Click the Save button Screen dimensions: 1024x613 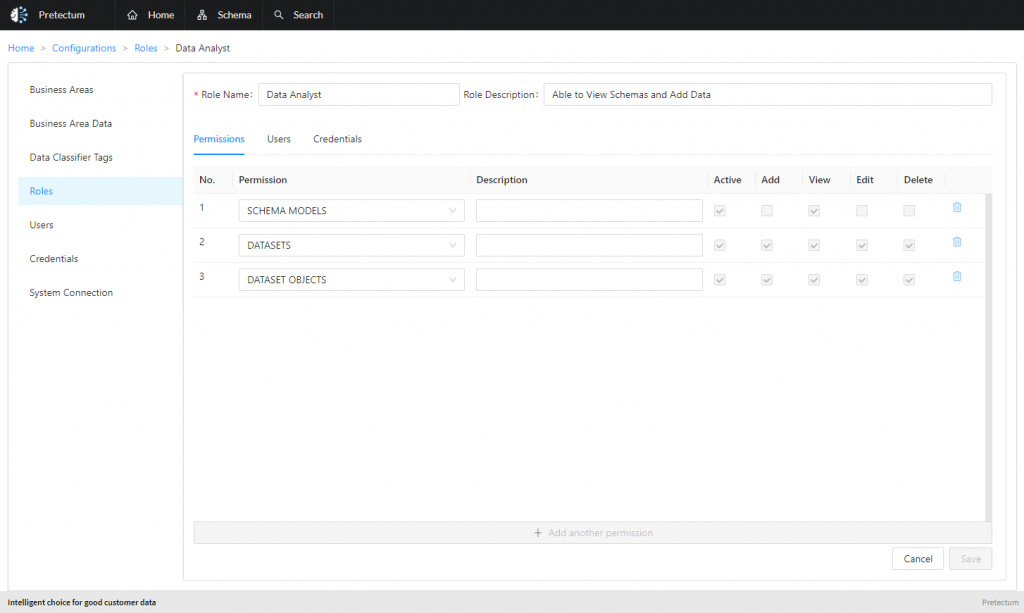pos(970,559)
